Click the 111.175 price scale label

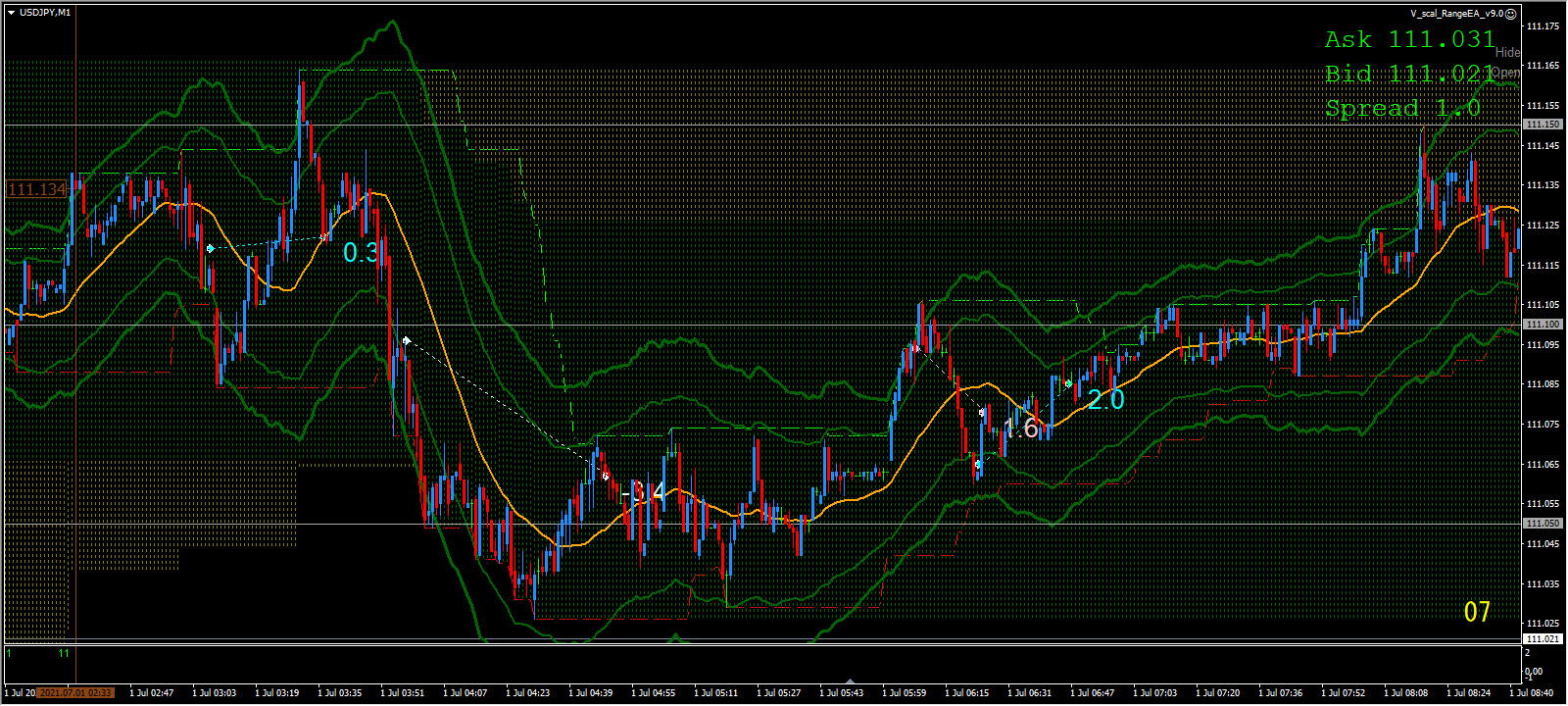click(x=1543, y=26)
